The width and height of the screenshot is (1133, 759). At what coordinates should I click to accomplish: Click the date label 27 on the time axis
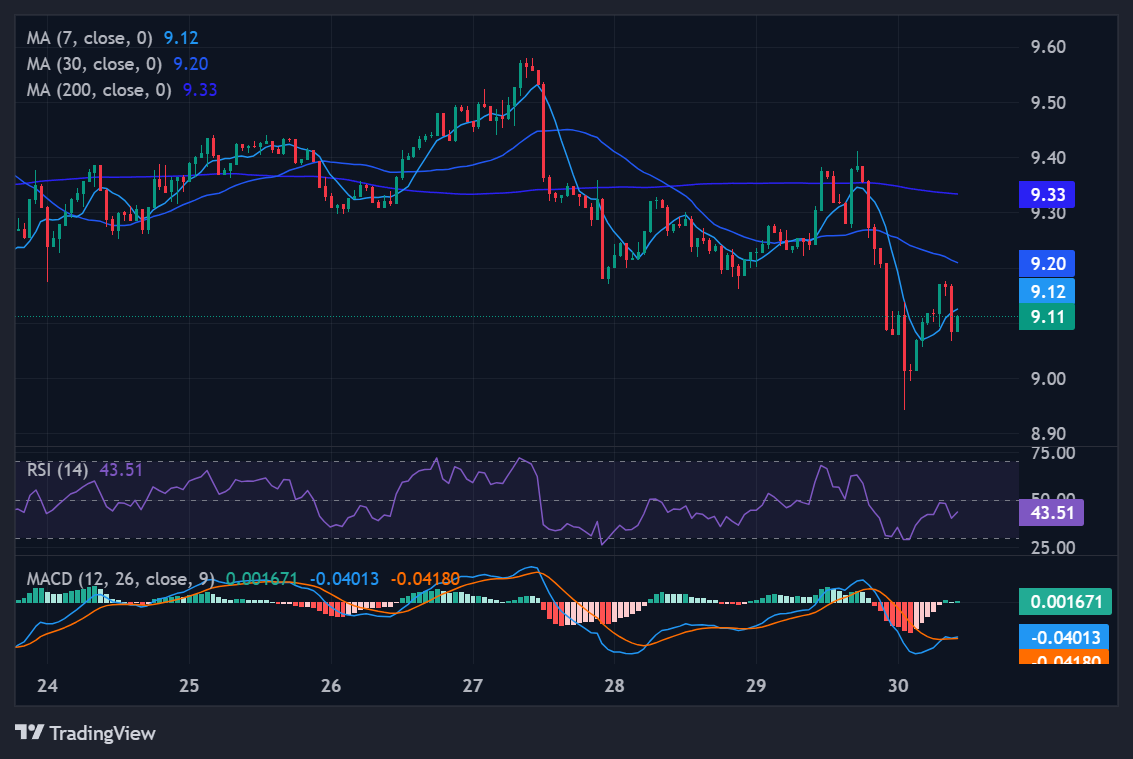coord(473,687)
